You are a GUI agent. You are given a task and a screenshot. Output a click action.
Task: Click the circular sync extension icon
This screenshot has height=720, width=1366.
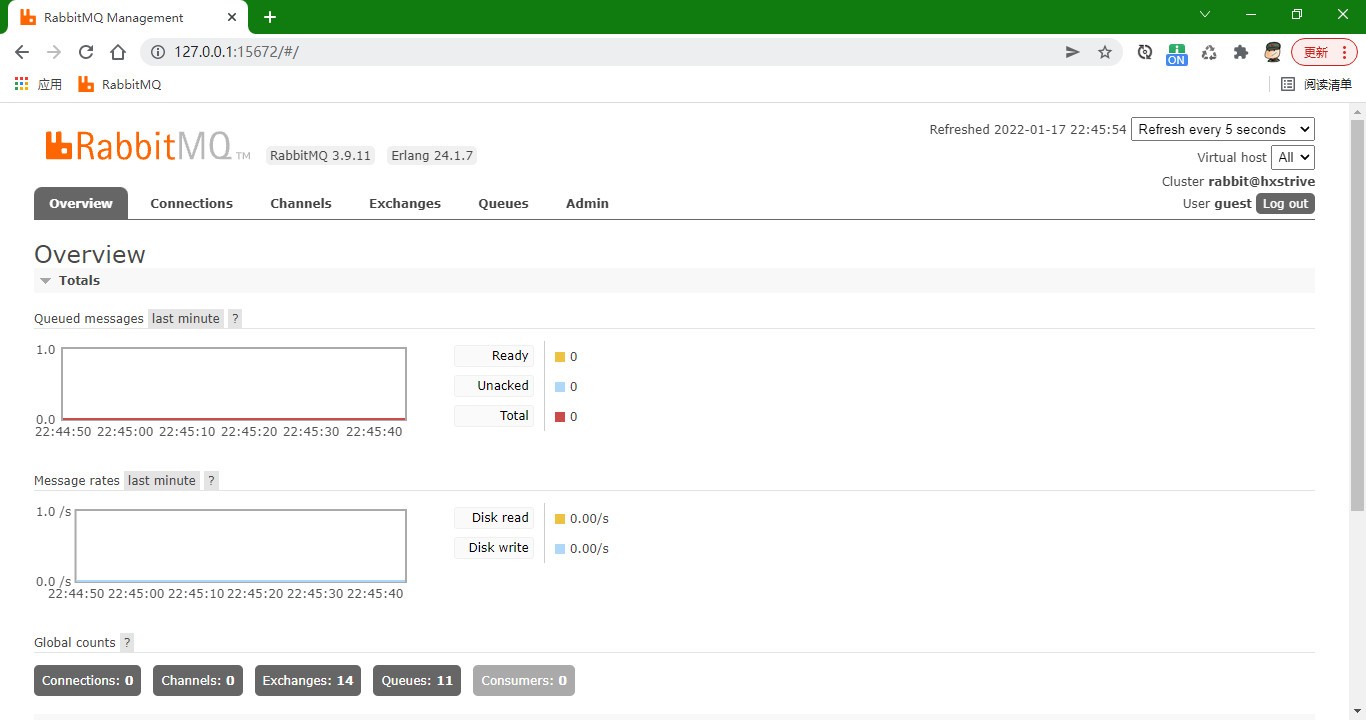tap(1145, 52)
